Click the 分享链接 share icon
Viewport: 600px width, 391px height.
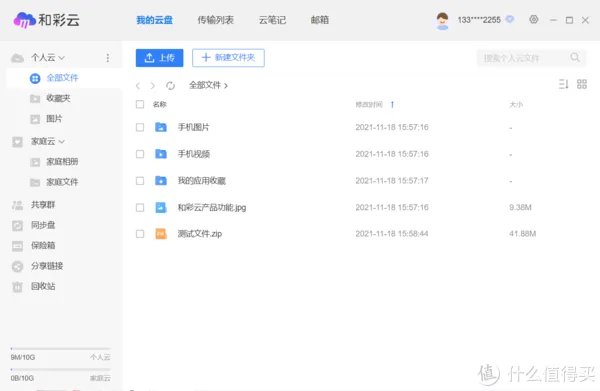point(17,266)
